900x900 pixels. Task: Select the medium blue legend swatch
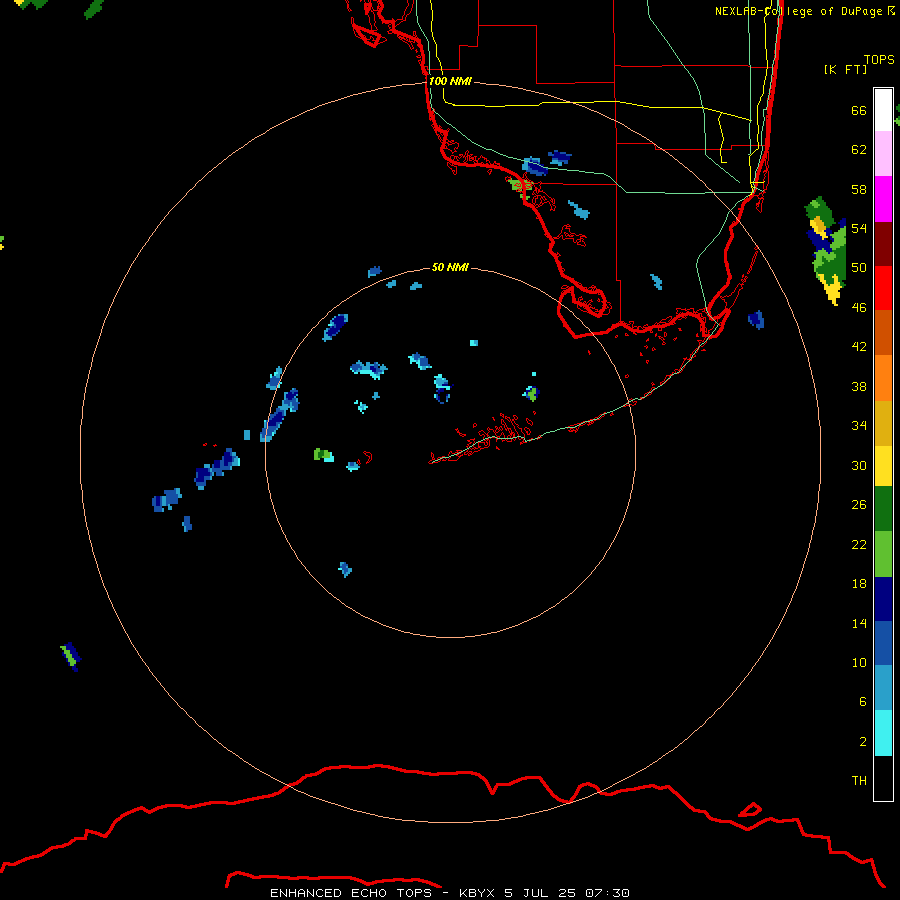883,643
